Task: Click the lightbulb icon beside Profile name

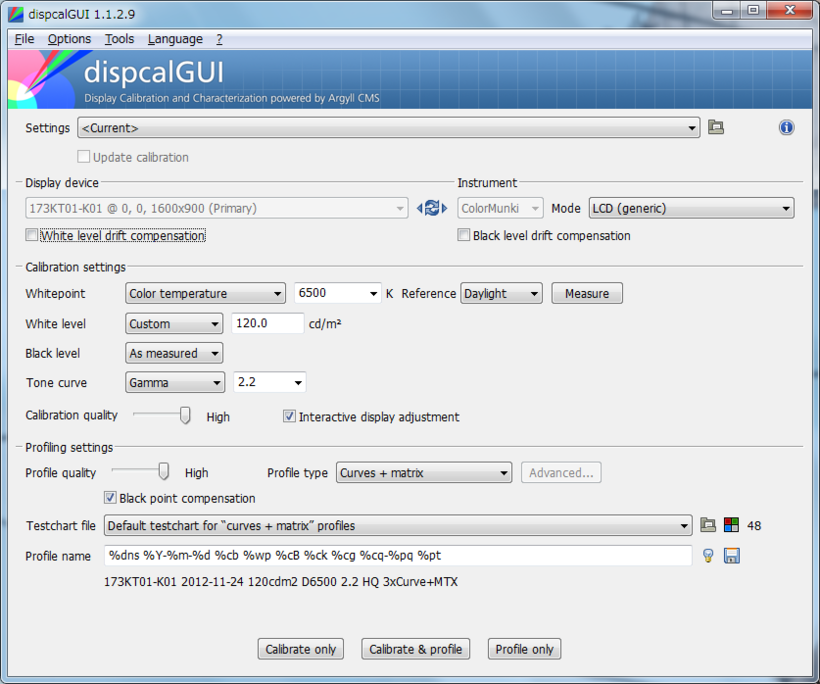Action: [x=708, y=555]
